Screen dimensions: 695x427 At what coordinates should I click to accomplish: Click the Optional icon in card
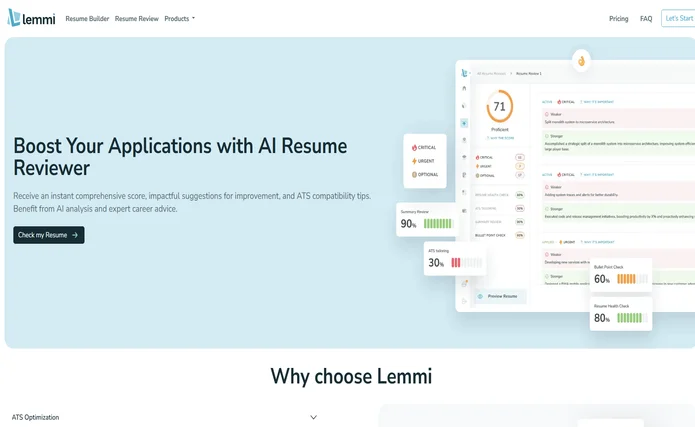click(x=414, y=175)
